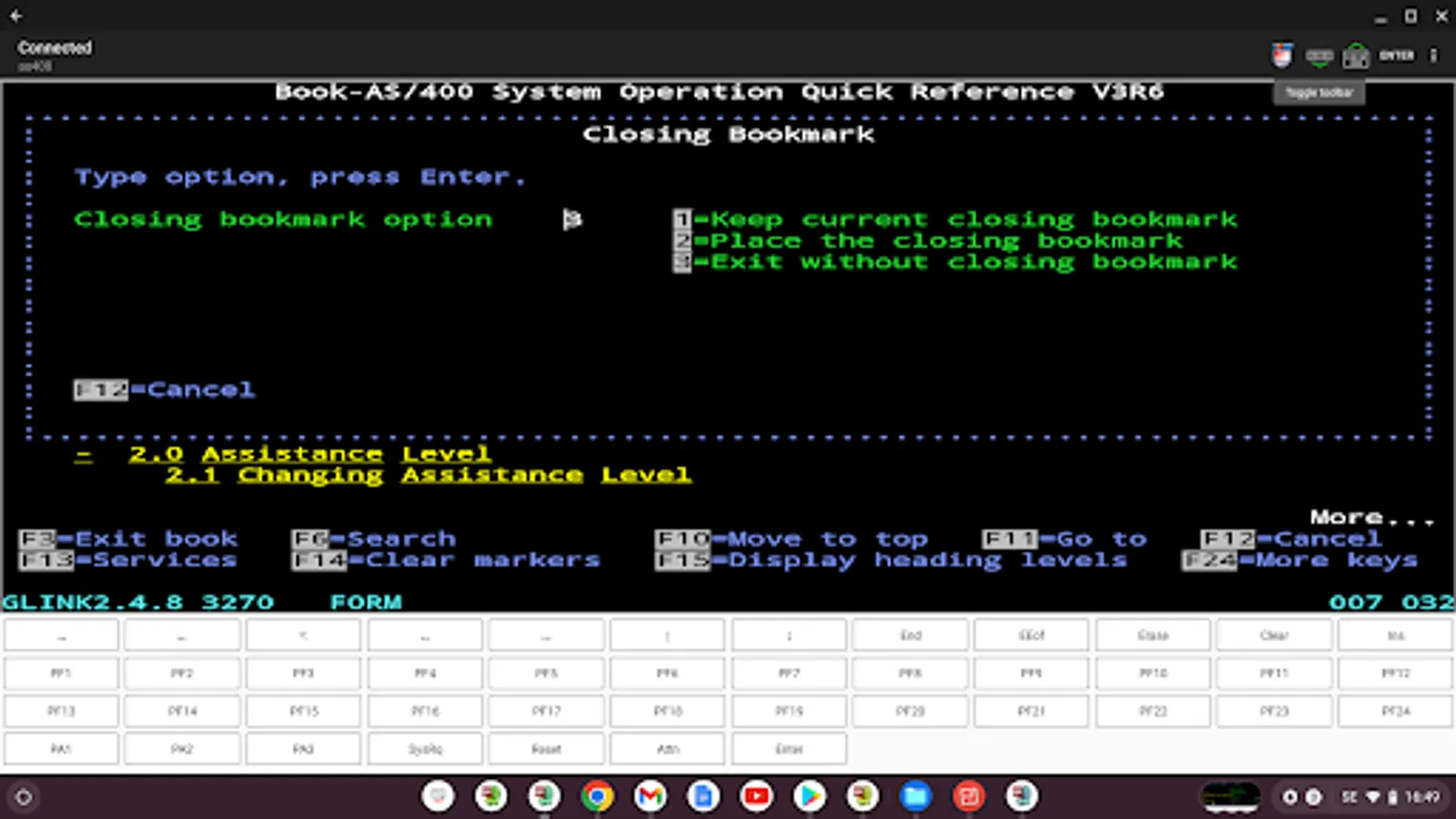Open Gmail from the shelf
1456x819 pixels.
point(650,797)
